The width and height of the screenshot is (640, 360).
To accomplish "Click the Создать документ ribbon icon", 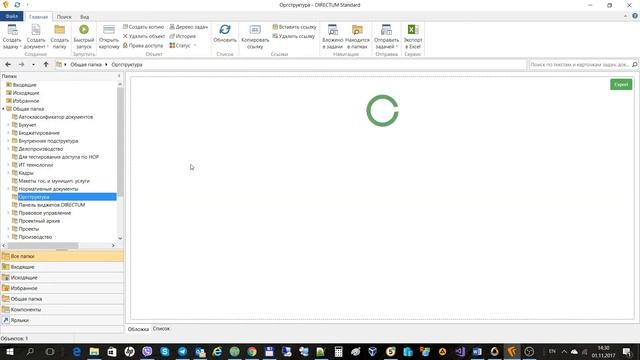I will (36, 30).
